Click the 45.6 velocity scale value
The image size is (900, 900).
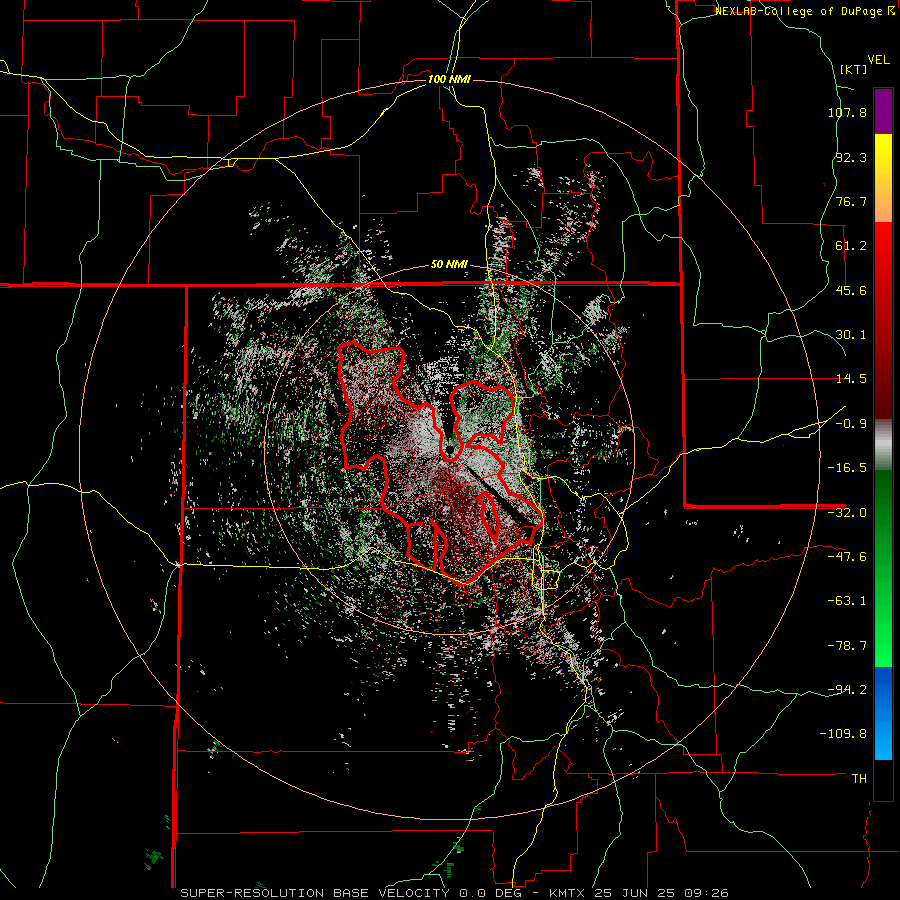coord(851,290)
